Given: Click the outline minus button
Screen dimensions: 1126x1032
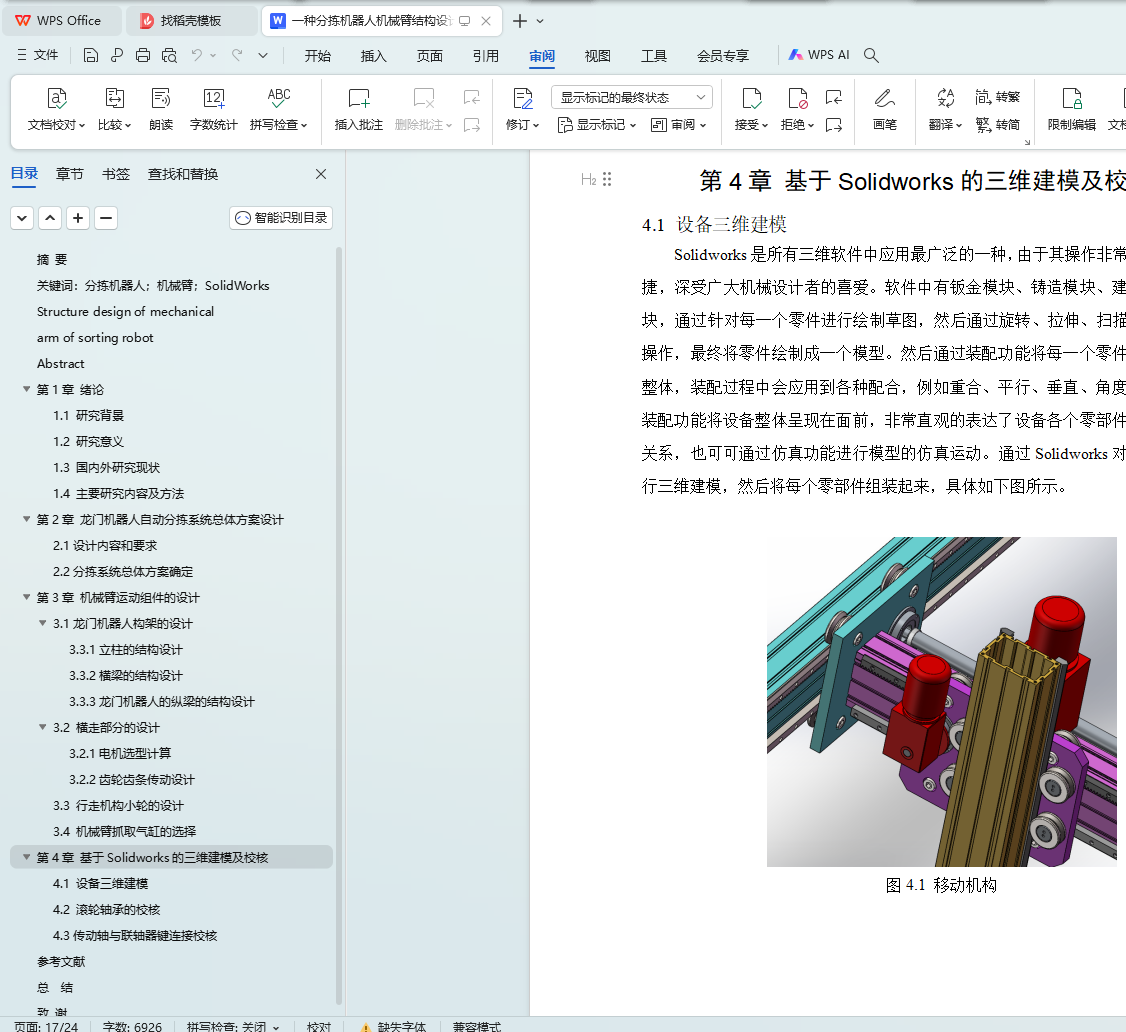Looking at the screenshot, I should pos(106,218).
